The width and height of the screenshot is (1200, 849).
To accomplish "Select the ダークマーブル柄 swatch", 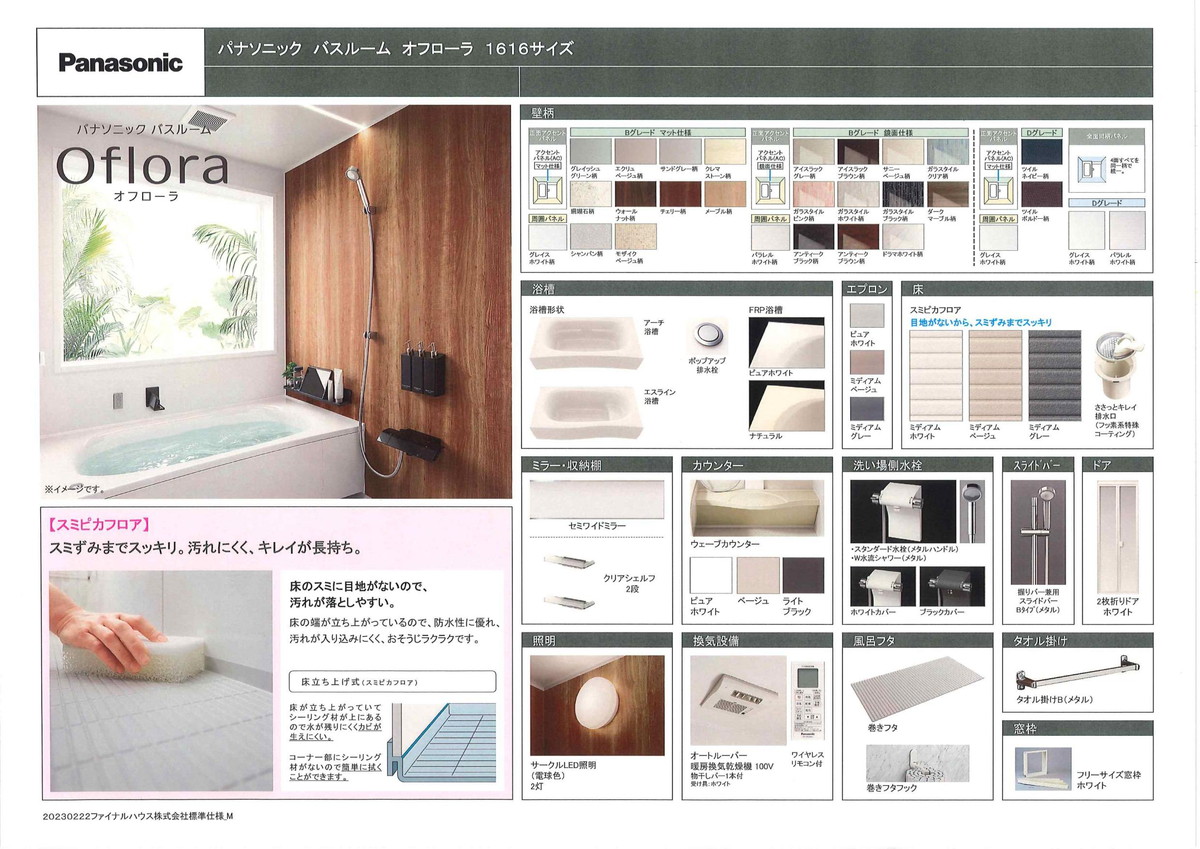I will point(947,193).
